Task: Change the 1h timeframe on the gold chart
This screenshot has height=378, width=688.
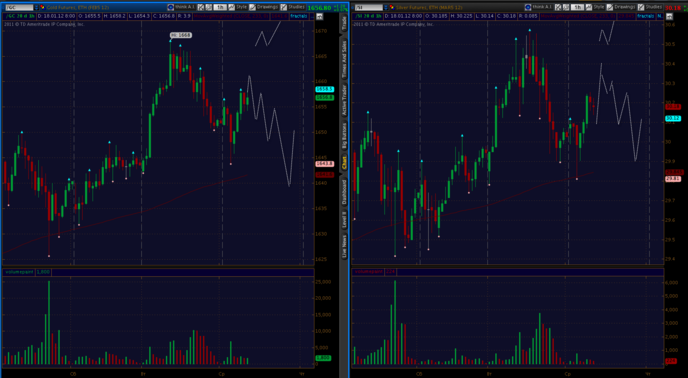Action: coord(220,7)
